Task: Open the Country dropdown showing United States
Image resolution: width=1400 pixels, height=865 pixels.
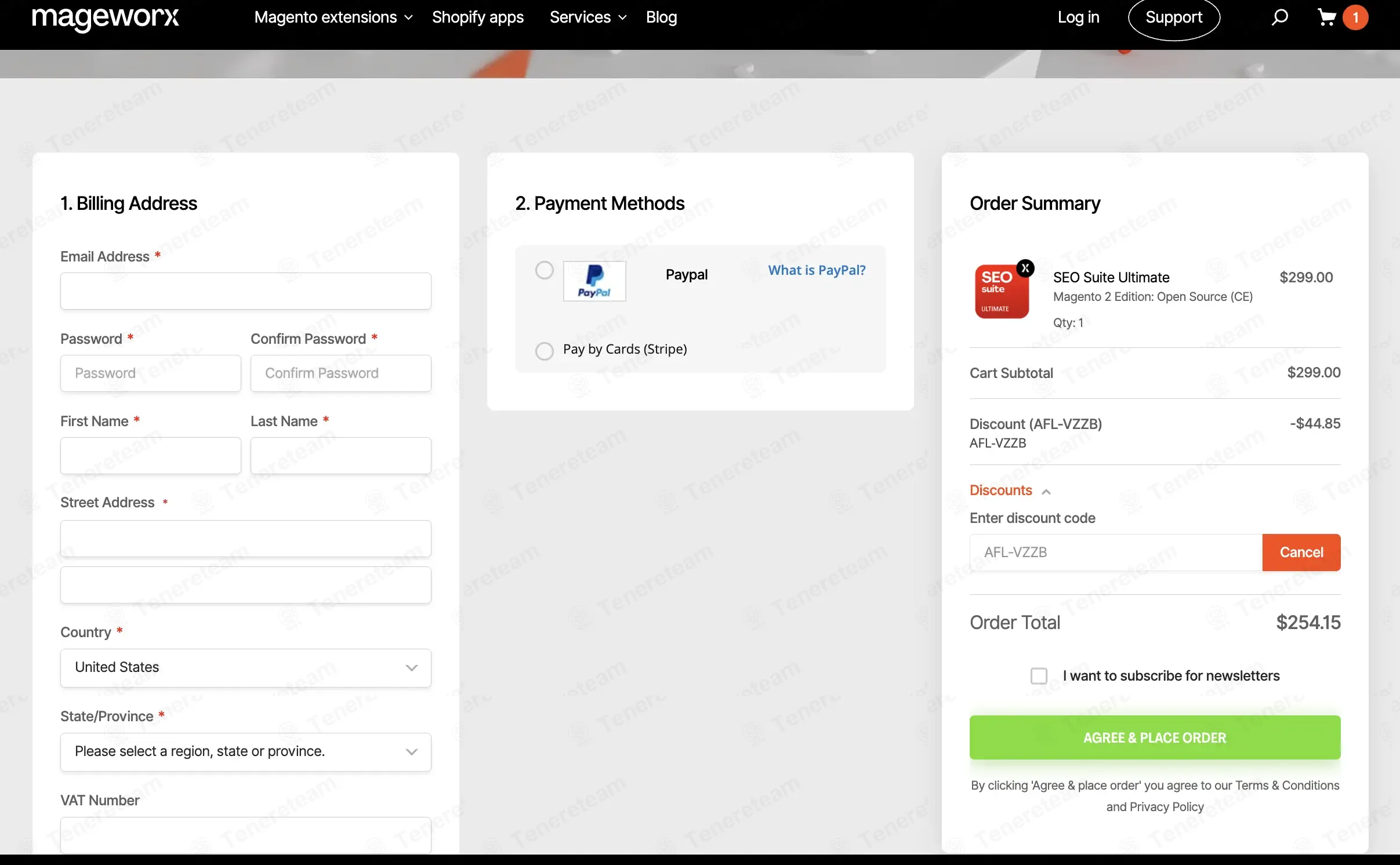Action: [246, 668]
